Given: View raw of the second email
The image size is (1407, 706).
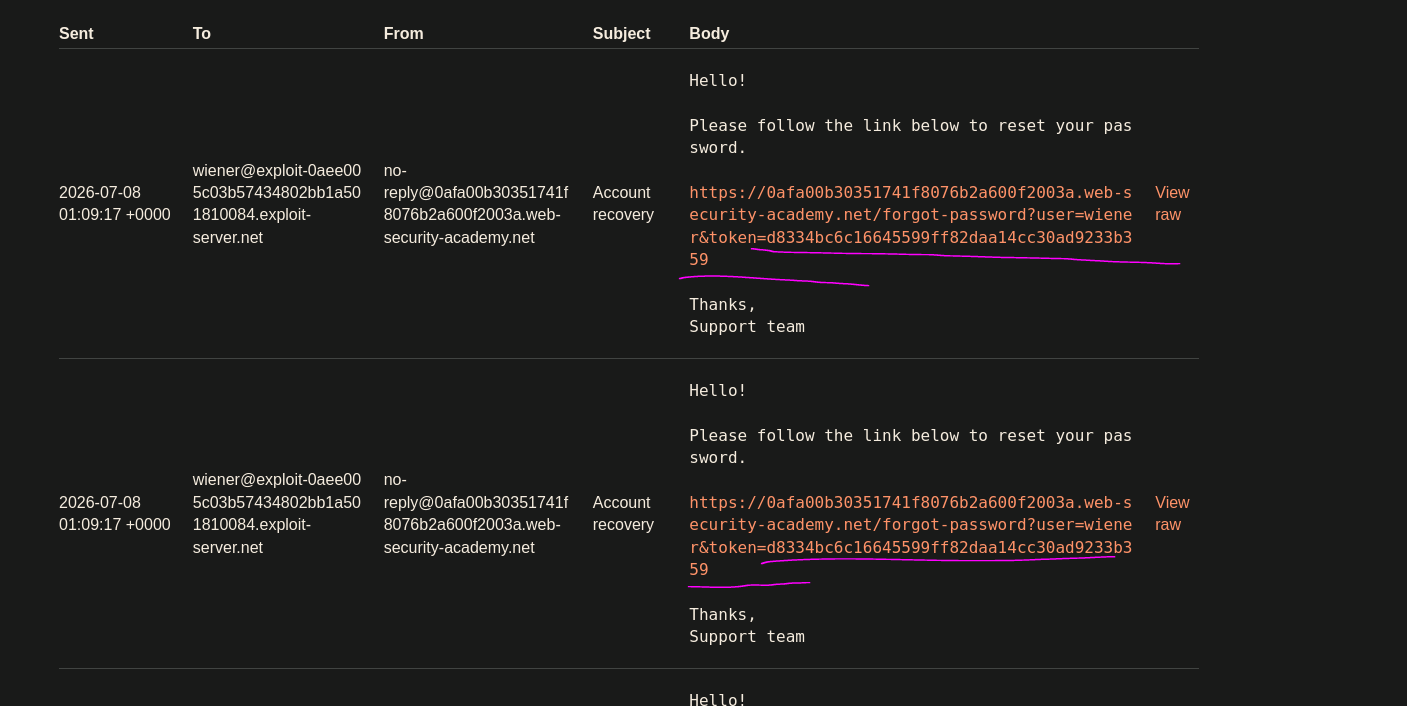Looking at the screenshot, I should click(1172, 513).
